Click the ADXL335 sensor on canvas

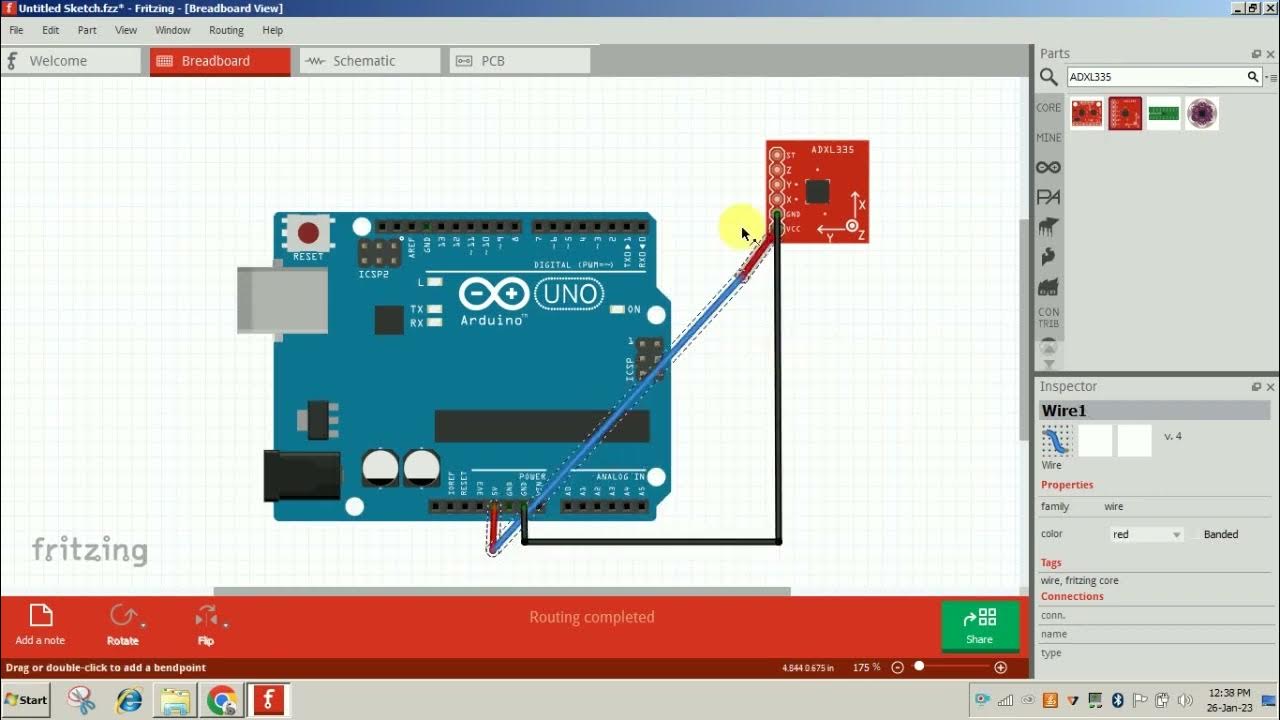pos(817,192)
